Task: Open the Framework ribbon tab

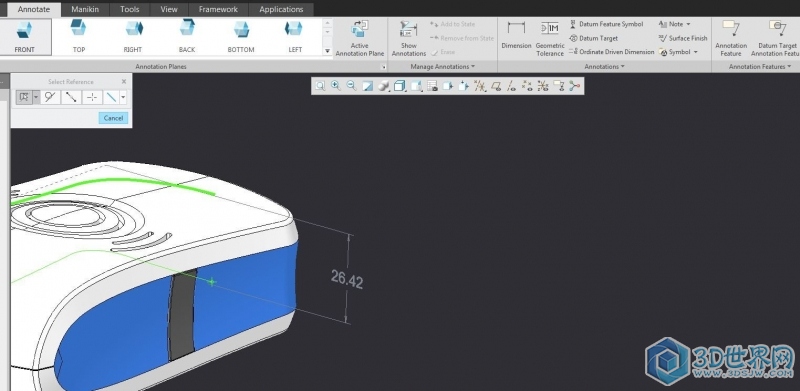Action: click(218, 9)
